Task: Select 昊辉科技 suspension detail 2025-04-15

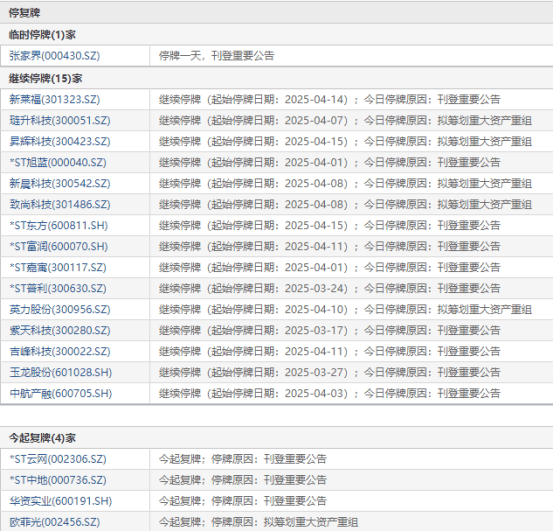Action: click(x=345, y=141)
